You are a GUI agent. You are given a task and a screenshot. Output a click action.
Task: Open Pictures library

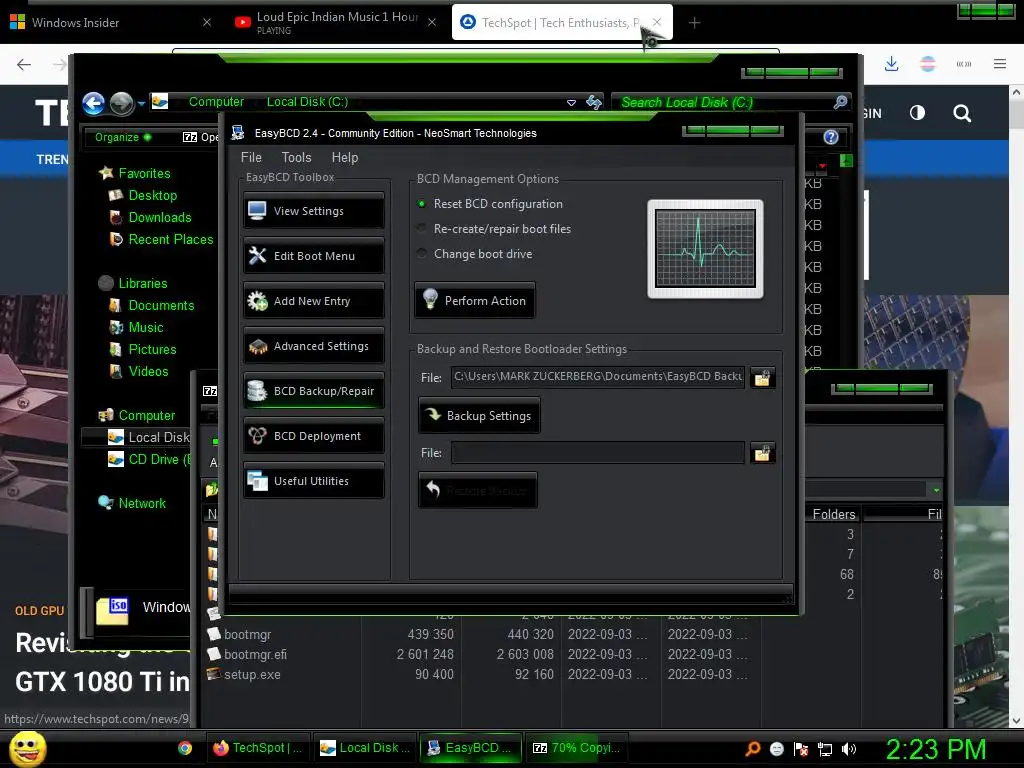coord(143,349)
